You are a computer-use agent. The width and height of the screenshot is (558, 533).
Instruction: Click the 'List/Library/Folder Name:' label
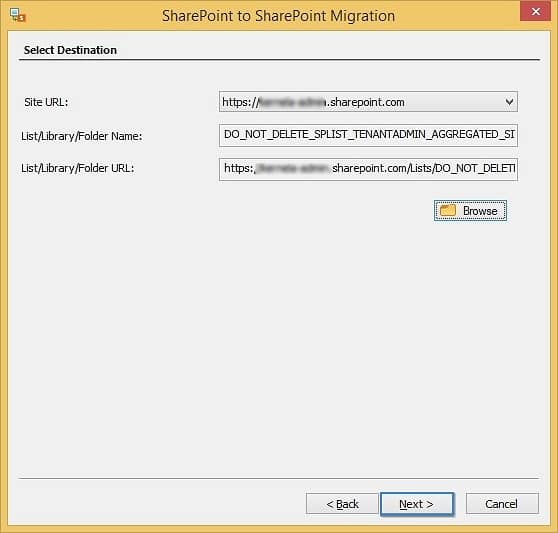pyautogui.click(x=81, y=136)
